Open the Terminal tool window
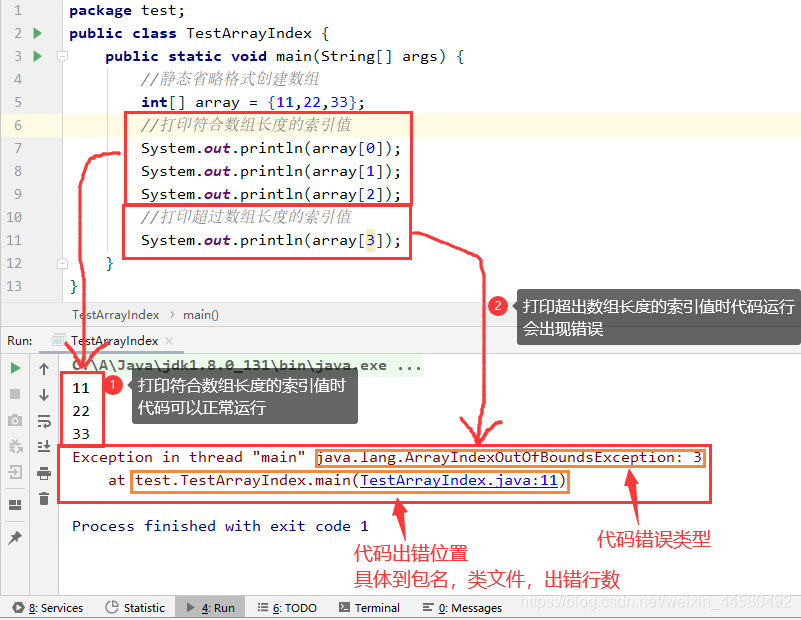Screen dimensions: 801x620 tap(369, 608)
